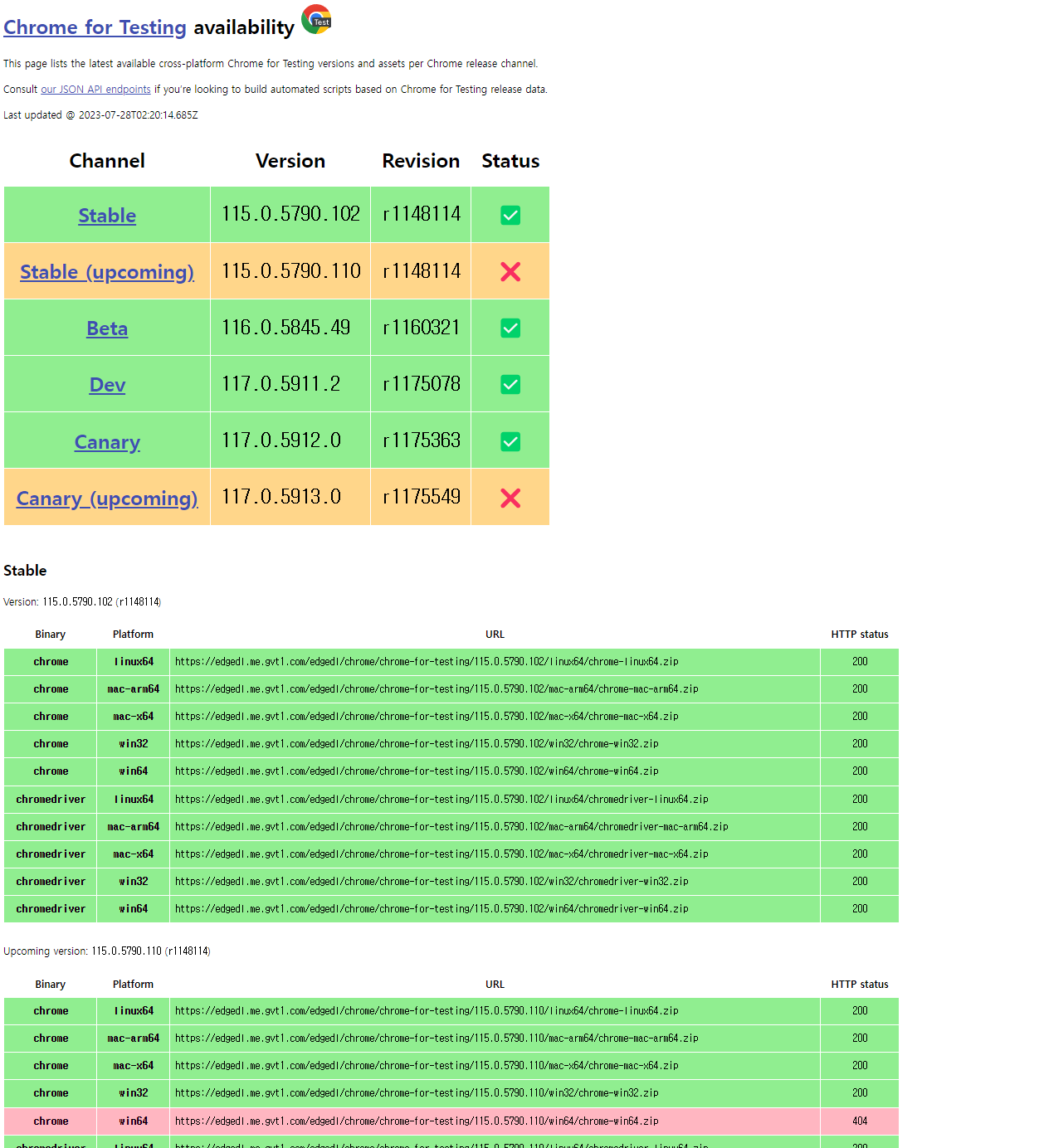Click the Stable section heading
The image size is (1039, 1148).
[25, 571]
